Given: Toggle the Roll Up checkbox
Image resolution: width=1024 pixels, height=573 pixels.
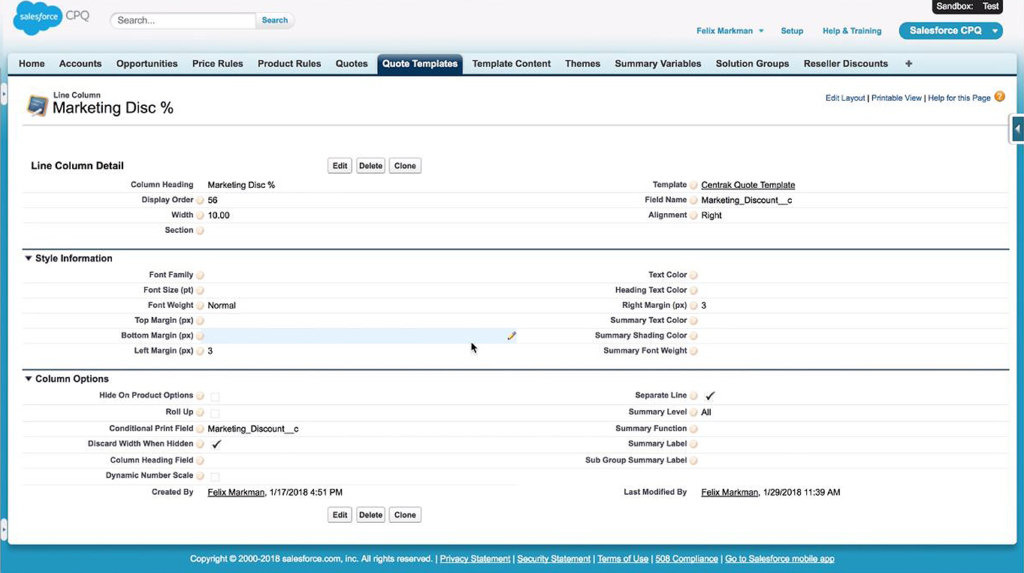Looking at the screenshot, I should point(215,413).
